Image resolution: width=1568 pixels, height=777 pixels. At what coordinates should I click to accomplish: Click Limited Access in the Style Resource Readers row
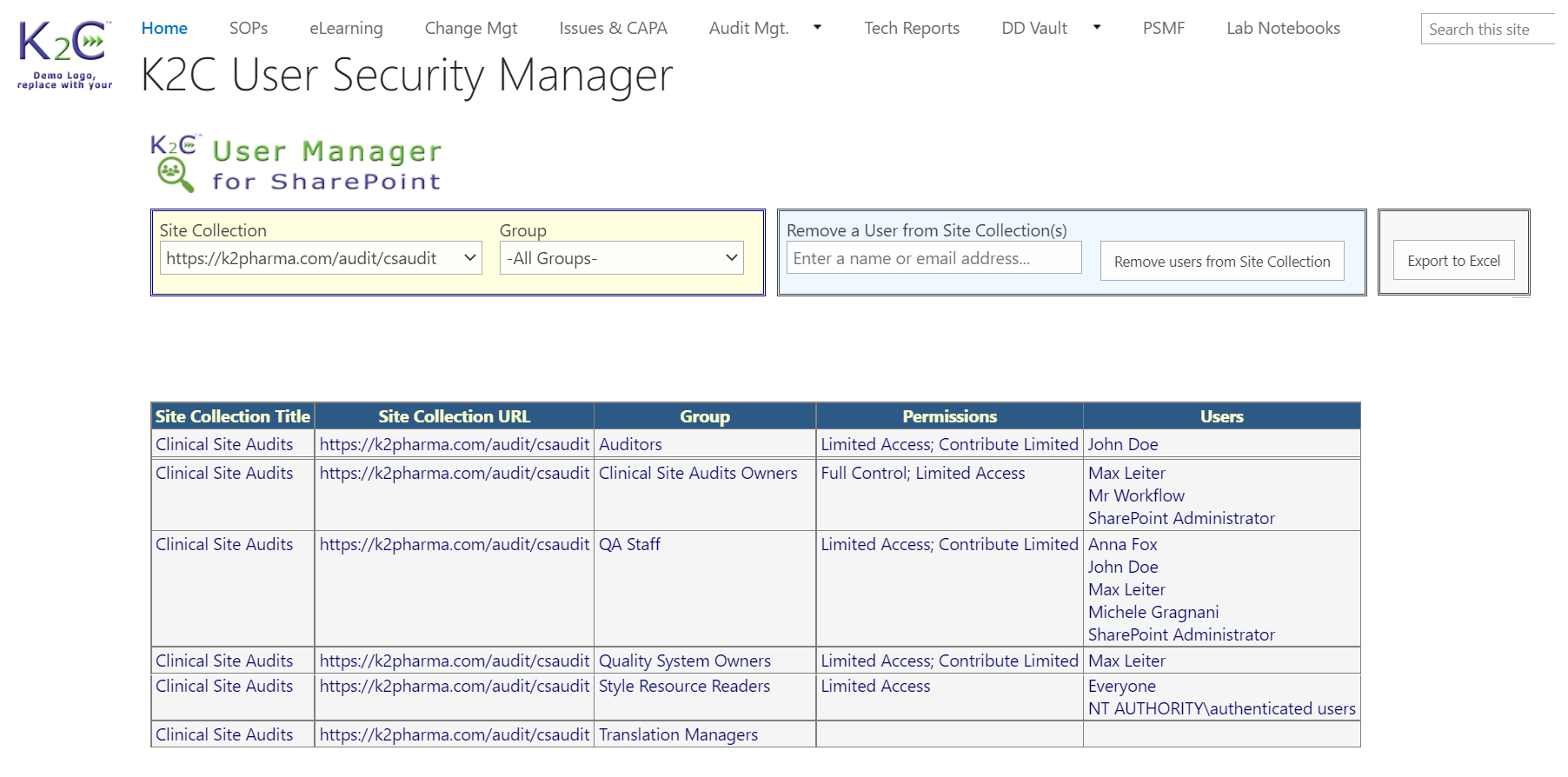pyautogui.click(x=875, y=686)
